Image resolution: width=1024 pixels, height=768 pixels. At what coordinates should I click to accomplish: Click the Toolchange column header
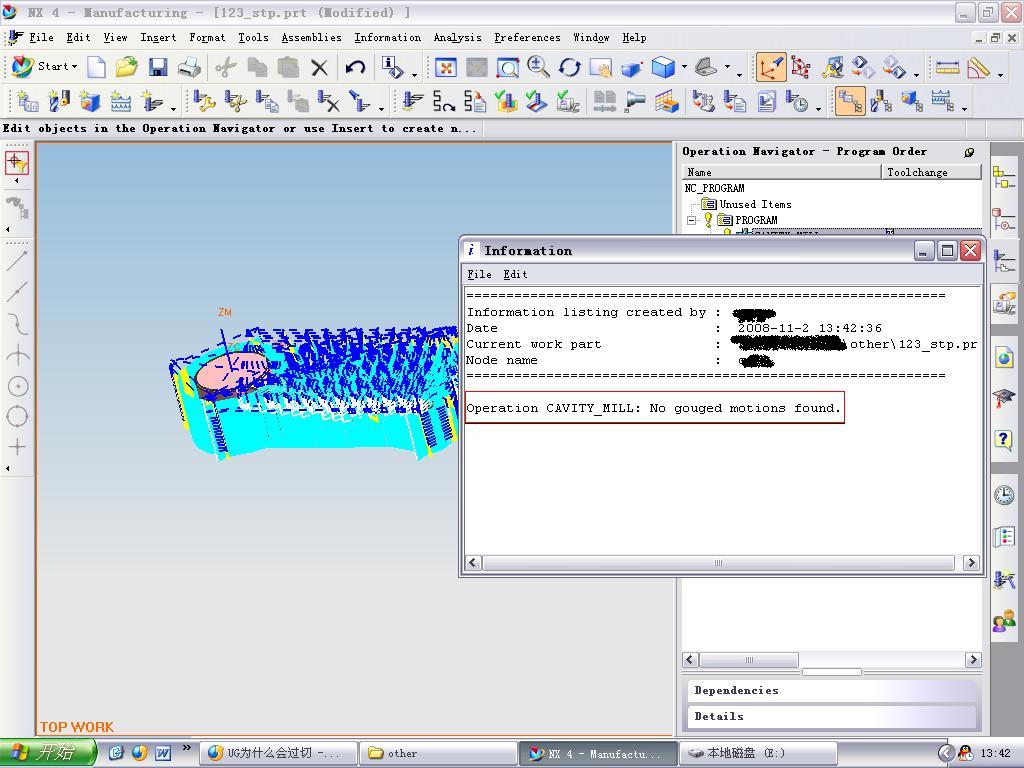[x=931, y=172]
